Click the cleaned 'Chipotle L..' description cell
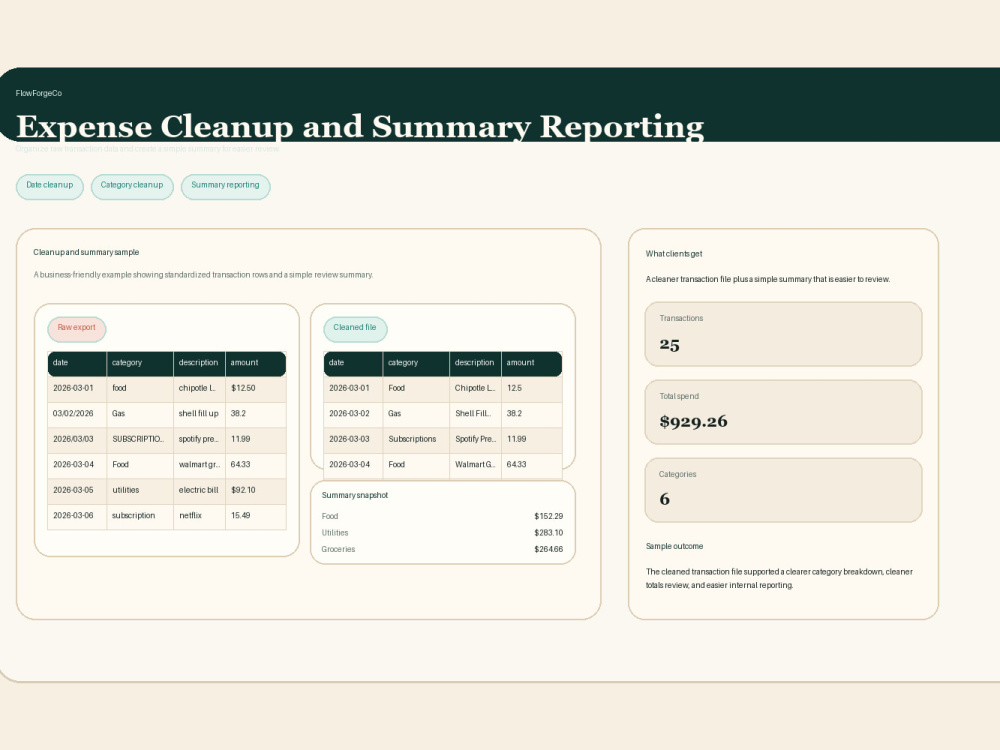The height and width of the screenshot is (750, 1000). tap(475, 389)
